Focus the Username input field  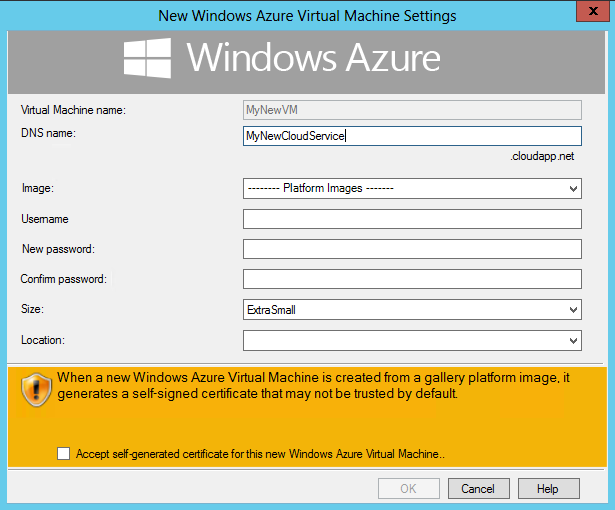coord(412,219)
